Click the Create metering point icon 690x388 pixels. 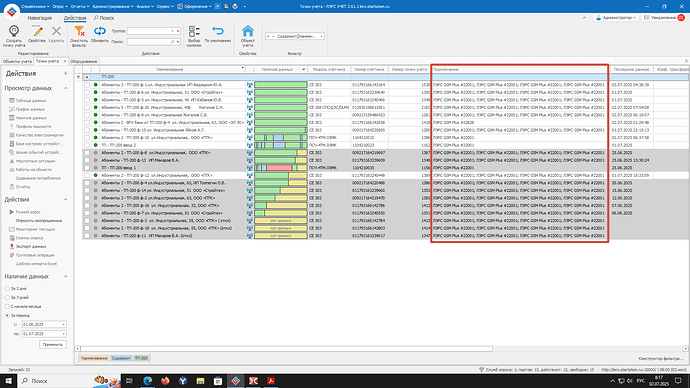[14, 32]
